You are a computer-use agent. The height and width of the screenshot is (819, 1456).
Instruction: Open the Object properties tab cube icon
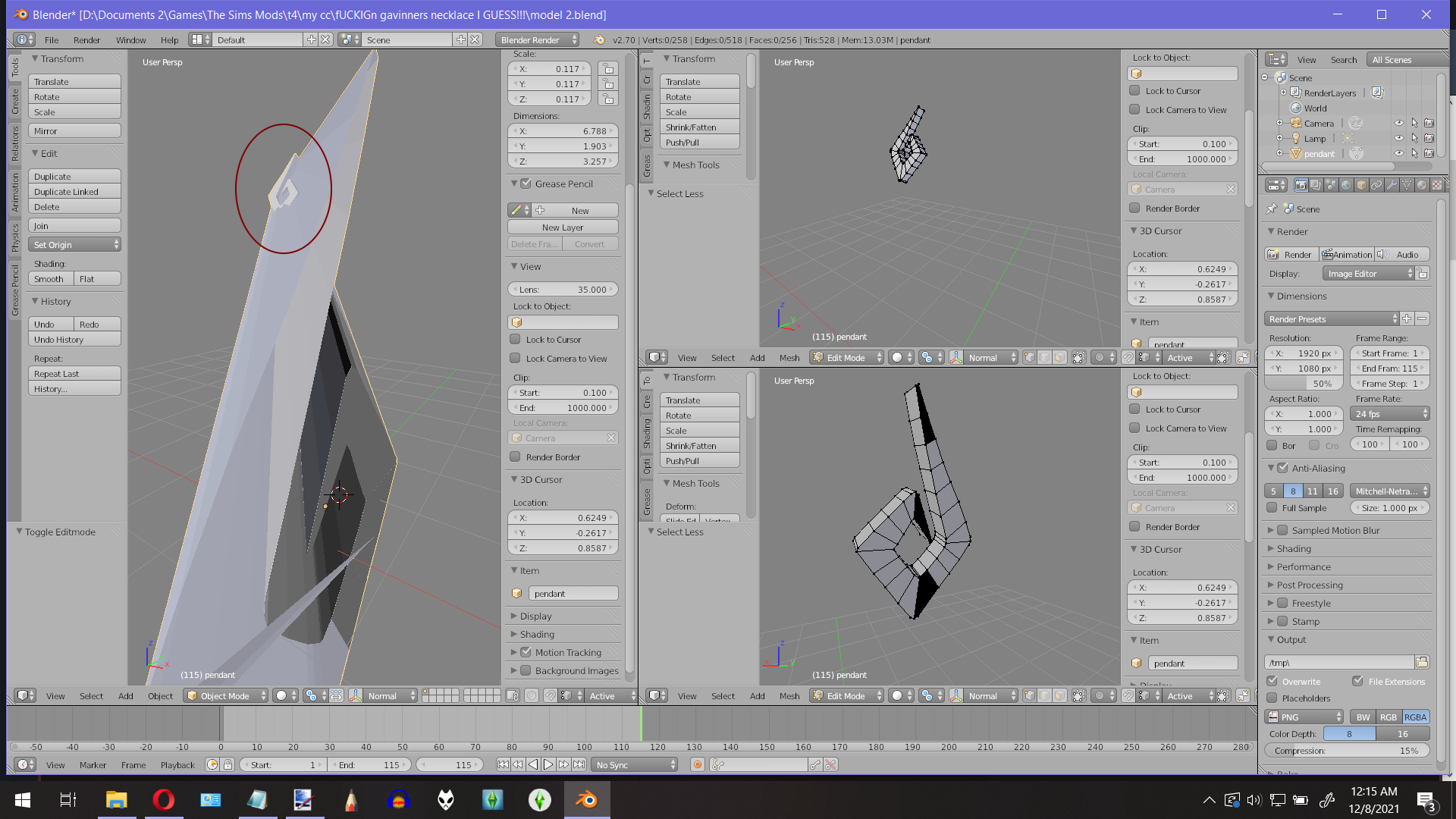pos(1361,185)
